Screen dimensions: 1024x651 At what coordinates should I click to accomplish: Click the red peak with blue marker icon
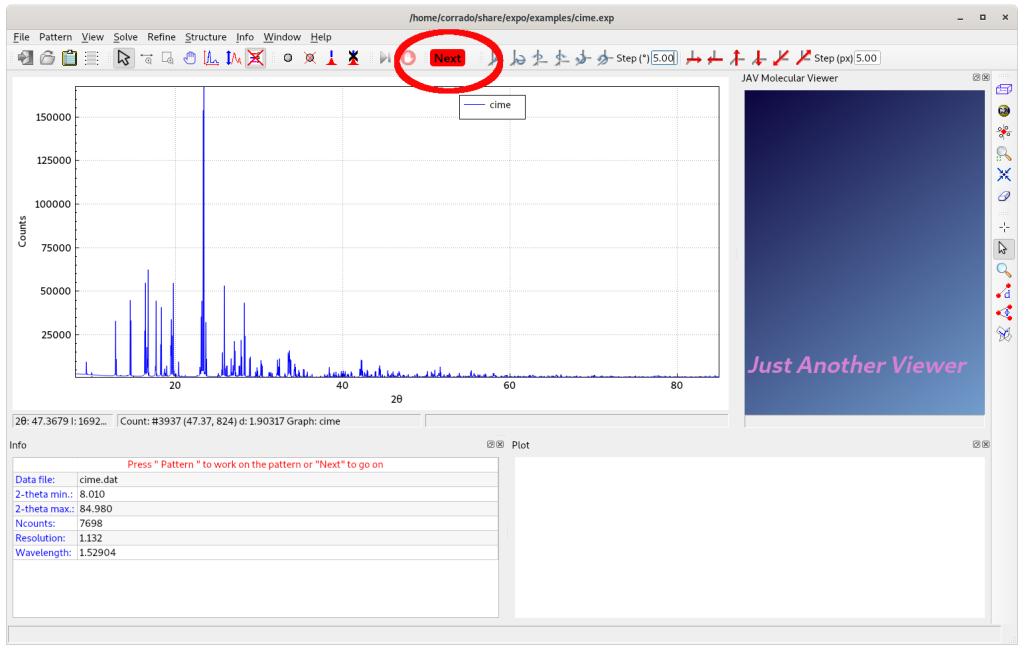(x=332, y=58)
